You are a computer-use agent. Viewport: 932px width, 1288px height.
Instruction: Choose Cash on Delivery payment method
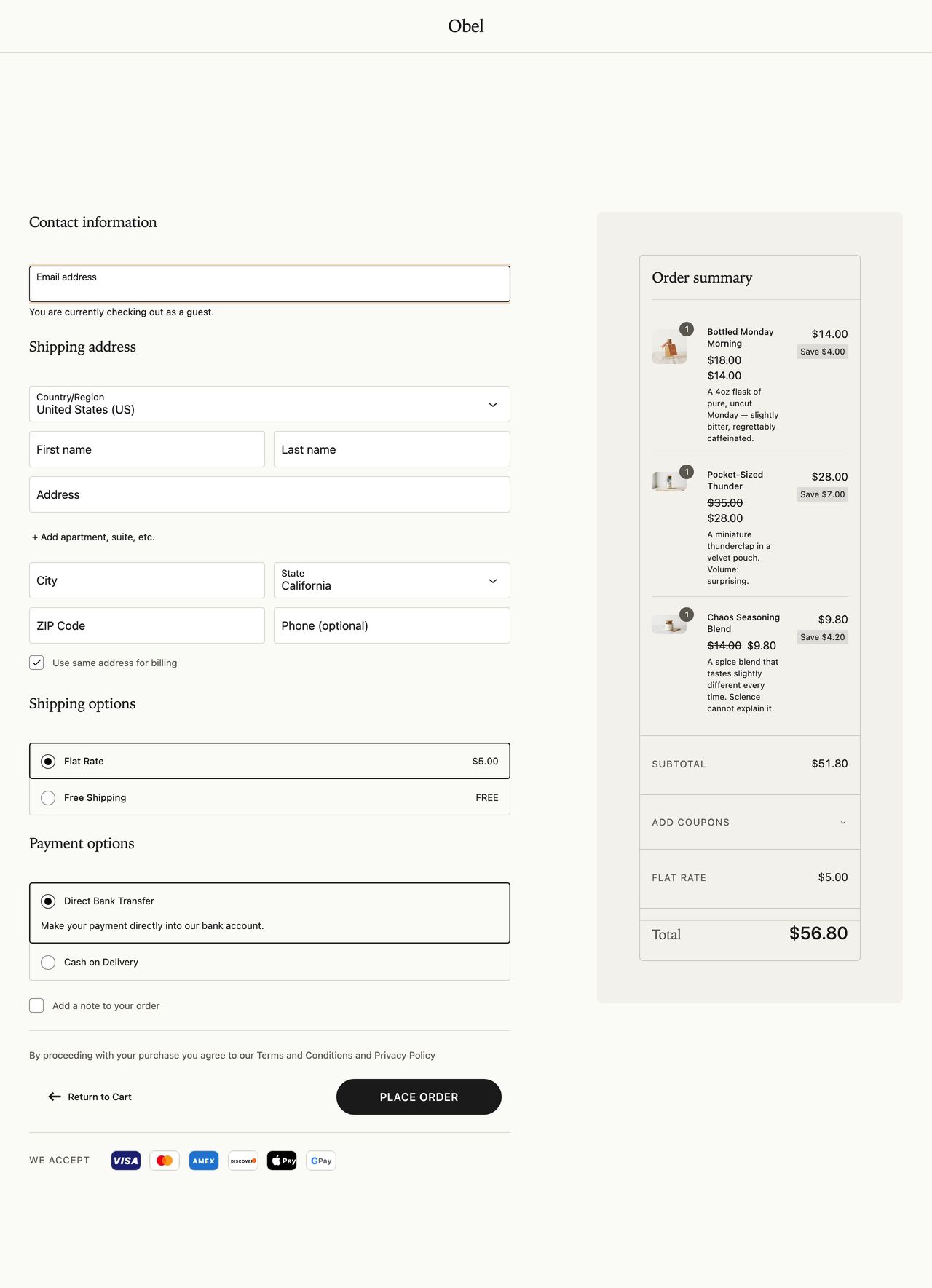[48, 963]
